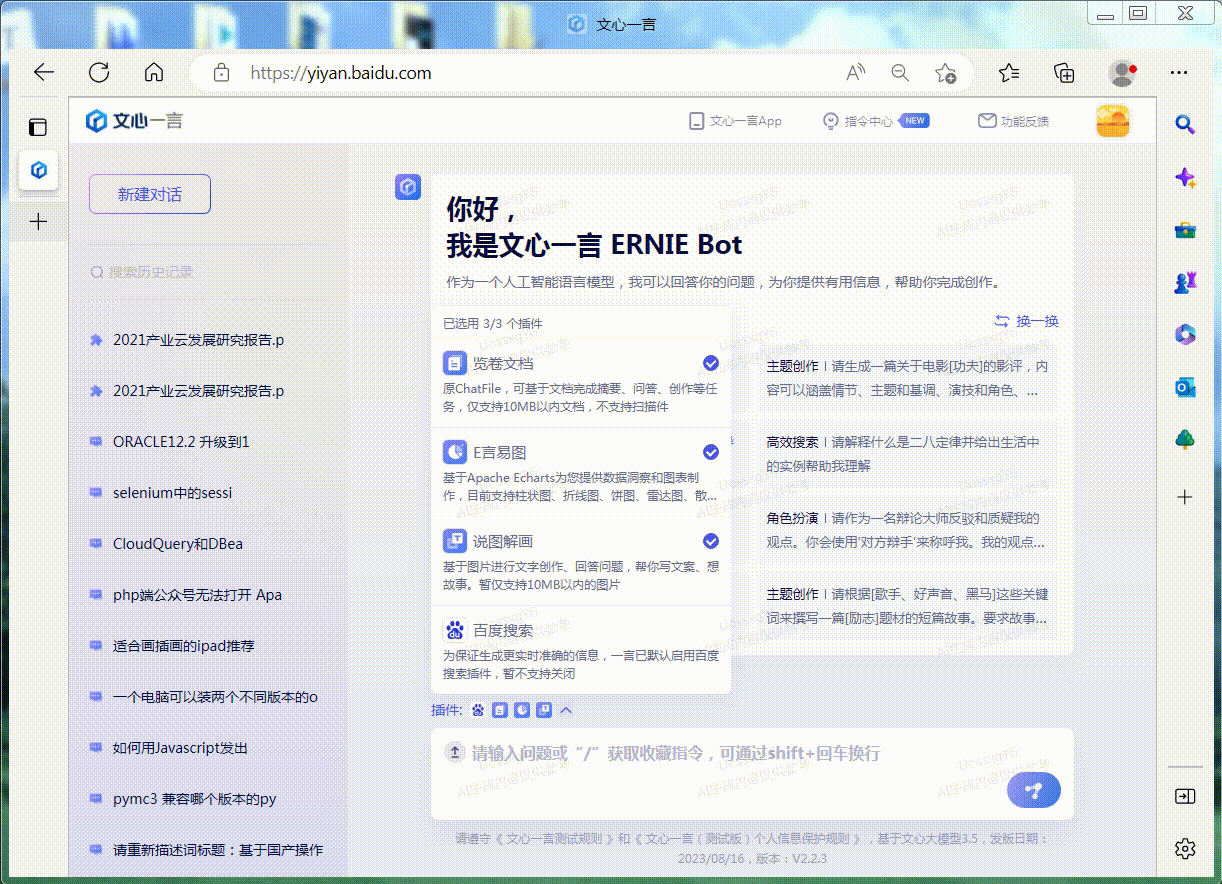The image size is (1222, 884).
Task: Select the 文心一言 vertical tab
Action: pyautogui.click(x=39, y=170)
